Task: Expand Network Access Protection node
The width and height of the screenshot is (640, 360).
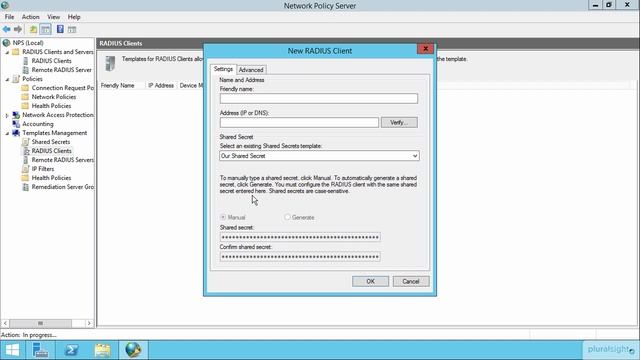Action: (7, 116)
